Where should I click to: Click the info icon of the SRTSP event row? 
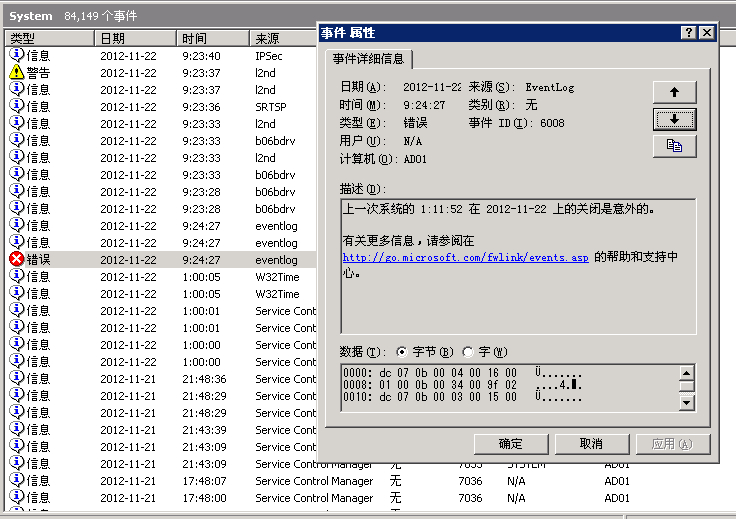point(16,106)
